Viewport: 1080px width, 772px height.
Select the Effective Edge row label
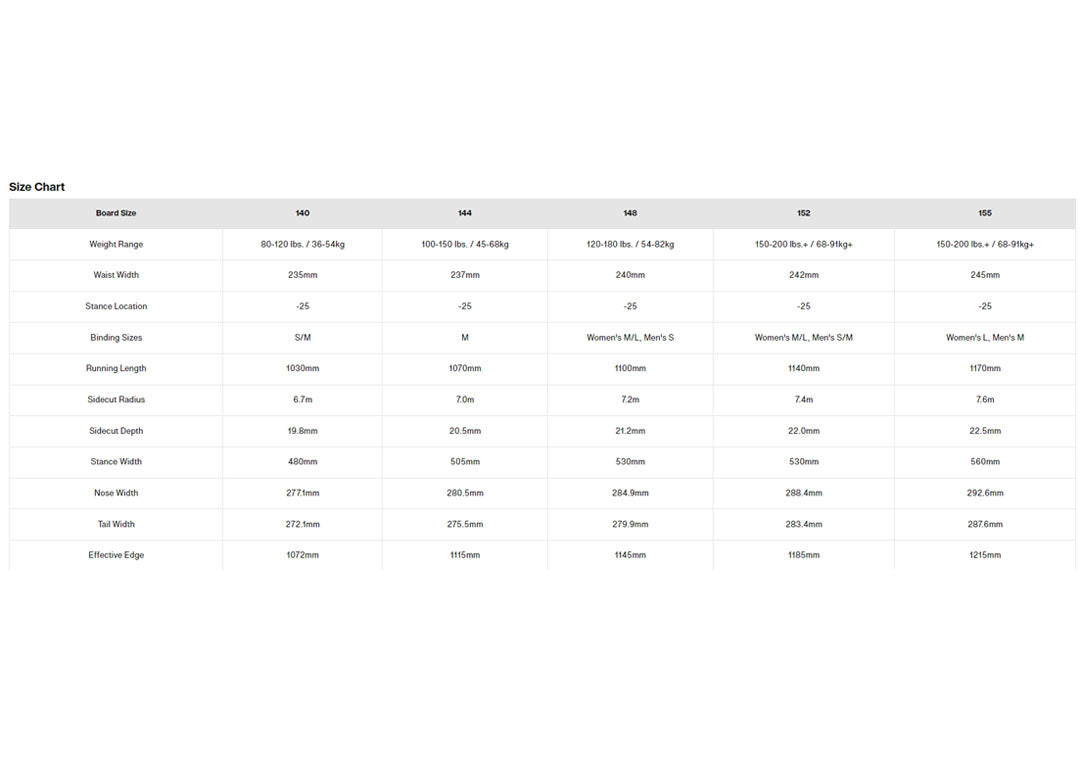point(116,555)
